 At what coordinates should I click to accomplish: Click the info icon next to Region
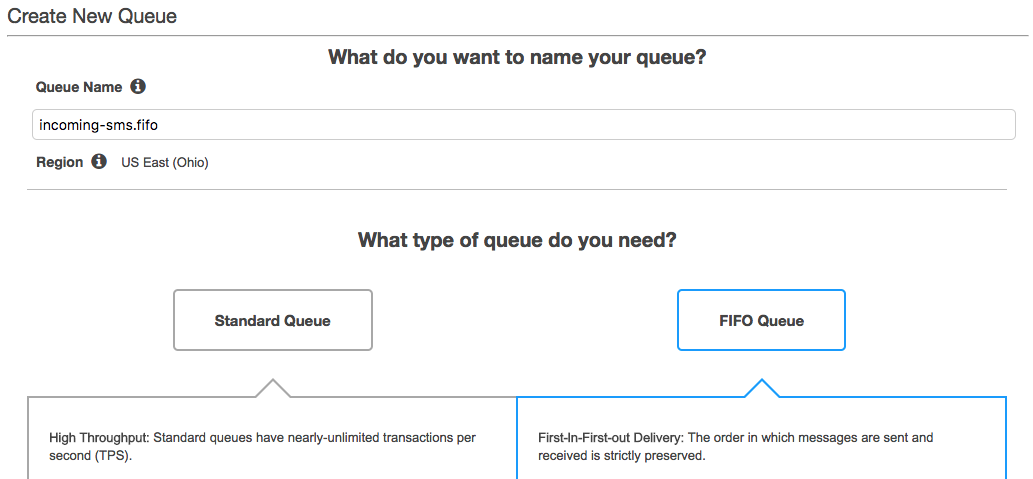coord(99,161)
